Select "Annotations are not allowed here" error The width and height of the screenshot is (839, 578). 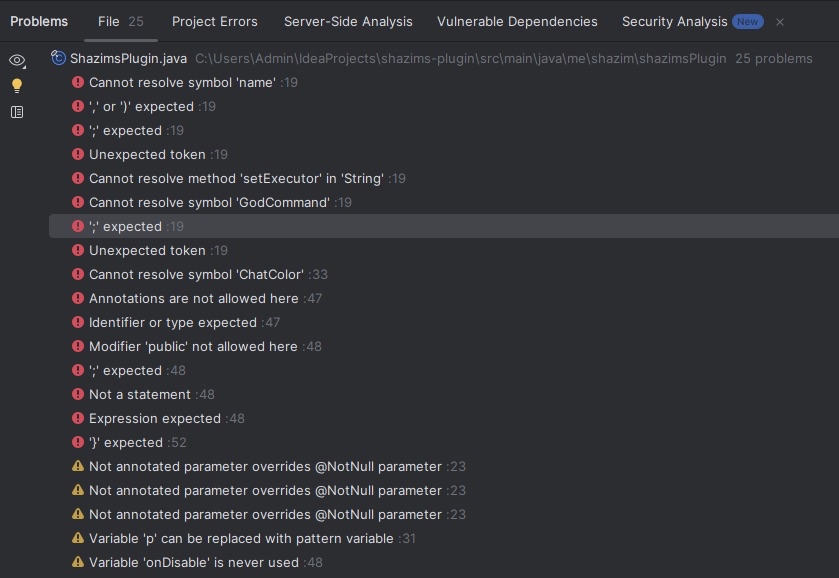click(x=193, y=298)
